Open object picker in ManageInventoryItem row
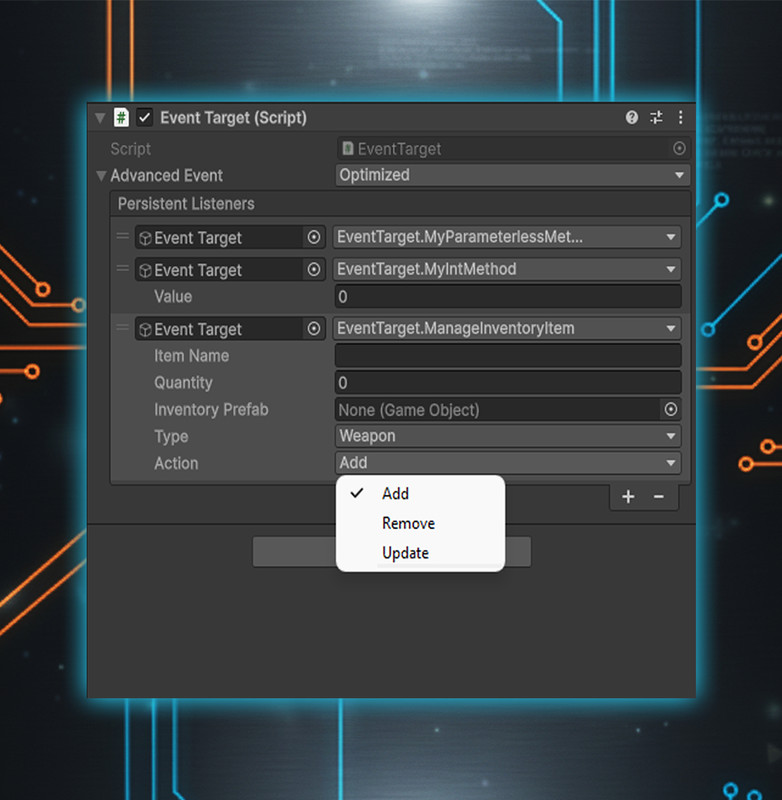 [314, 329]
